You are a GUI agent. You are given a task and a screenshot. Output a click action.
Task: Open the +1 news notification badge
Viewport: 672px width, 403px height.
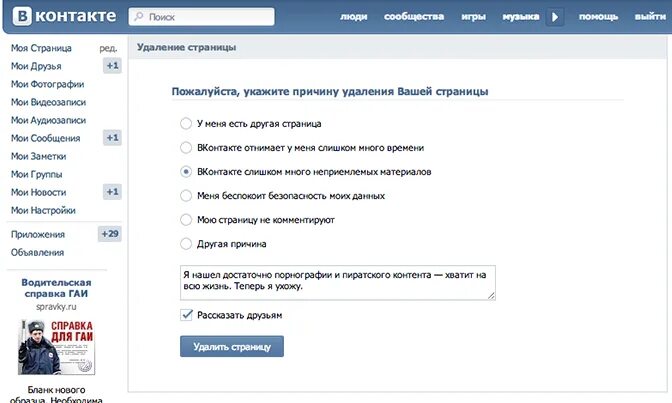112,192
